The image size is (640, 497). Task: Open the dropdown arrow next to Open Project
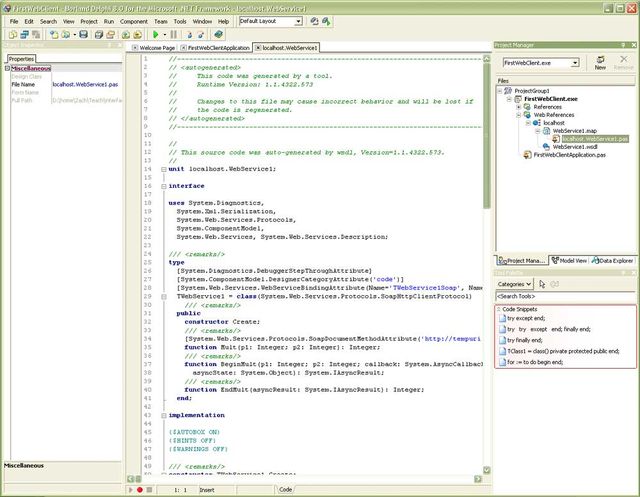74,35
